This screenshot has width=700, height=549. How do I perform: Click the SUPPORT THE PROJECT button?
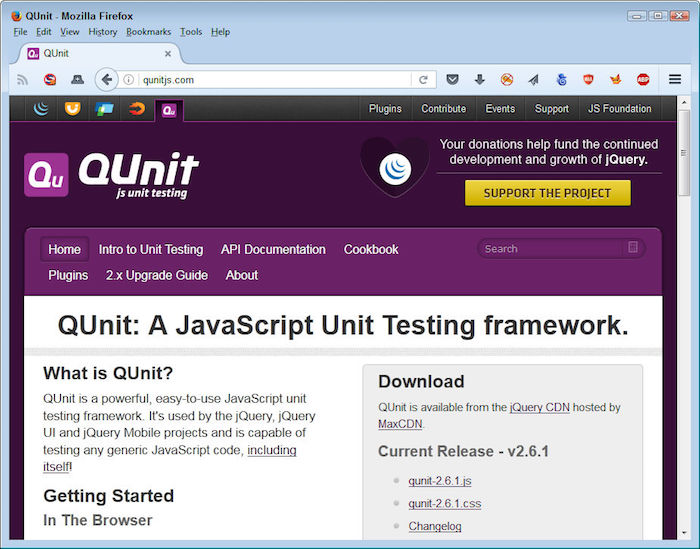[548, 193]
